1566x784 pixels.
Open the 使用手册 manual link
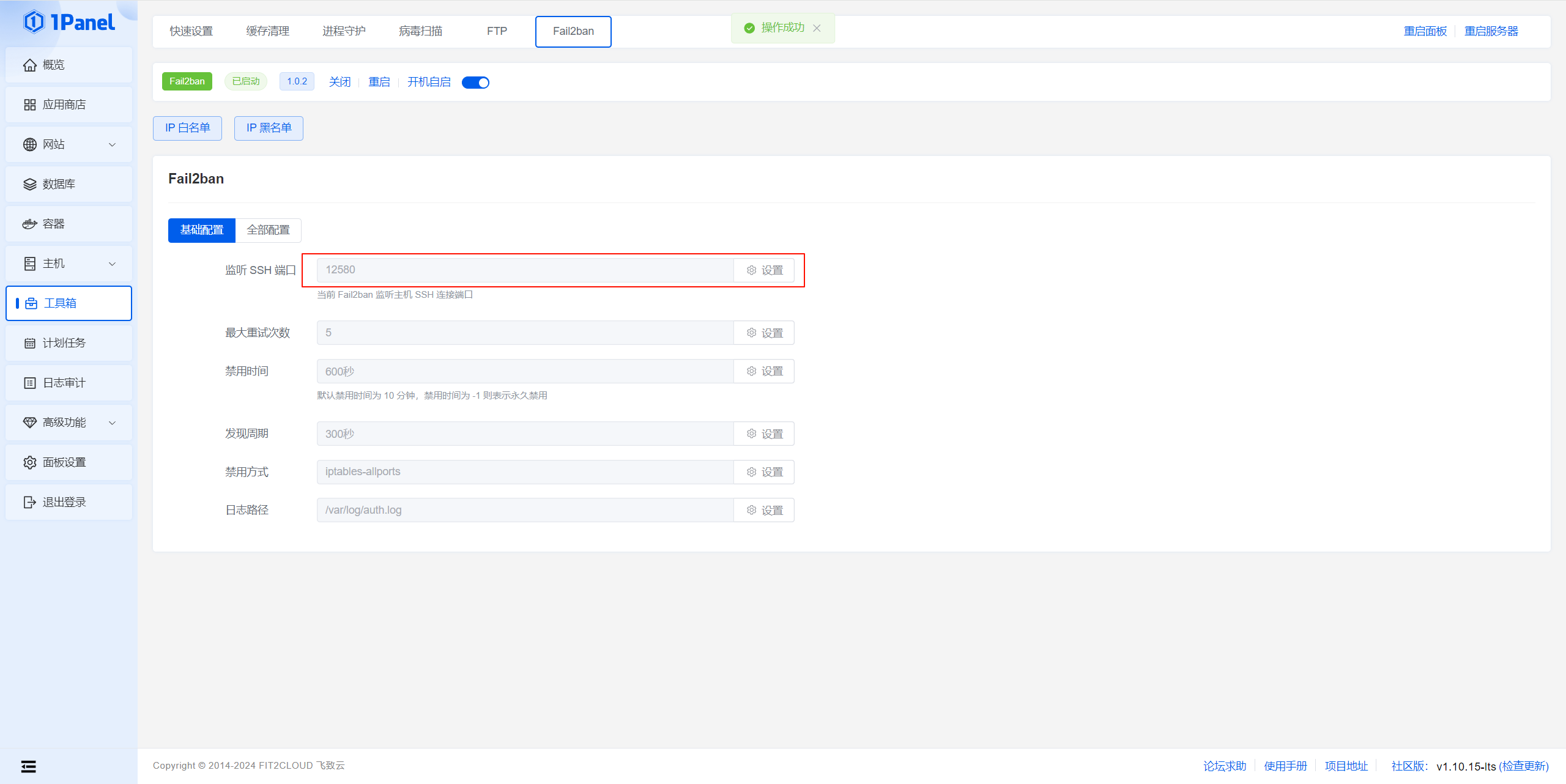click(1285, 766)
